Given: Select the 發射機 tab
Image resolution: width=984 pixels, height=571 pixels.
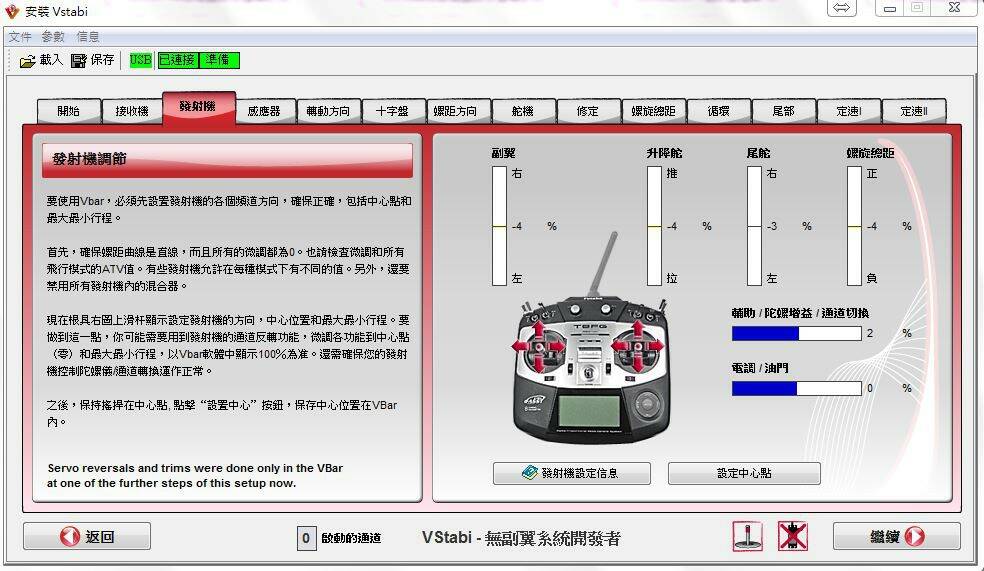Looking at the screenshot, I should 199,107.
